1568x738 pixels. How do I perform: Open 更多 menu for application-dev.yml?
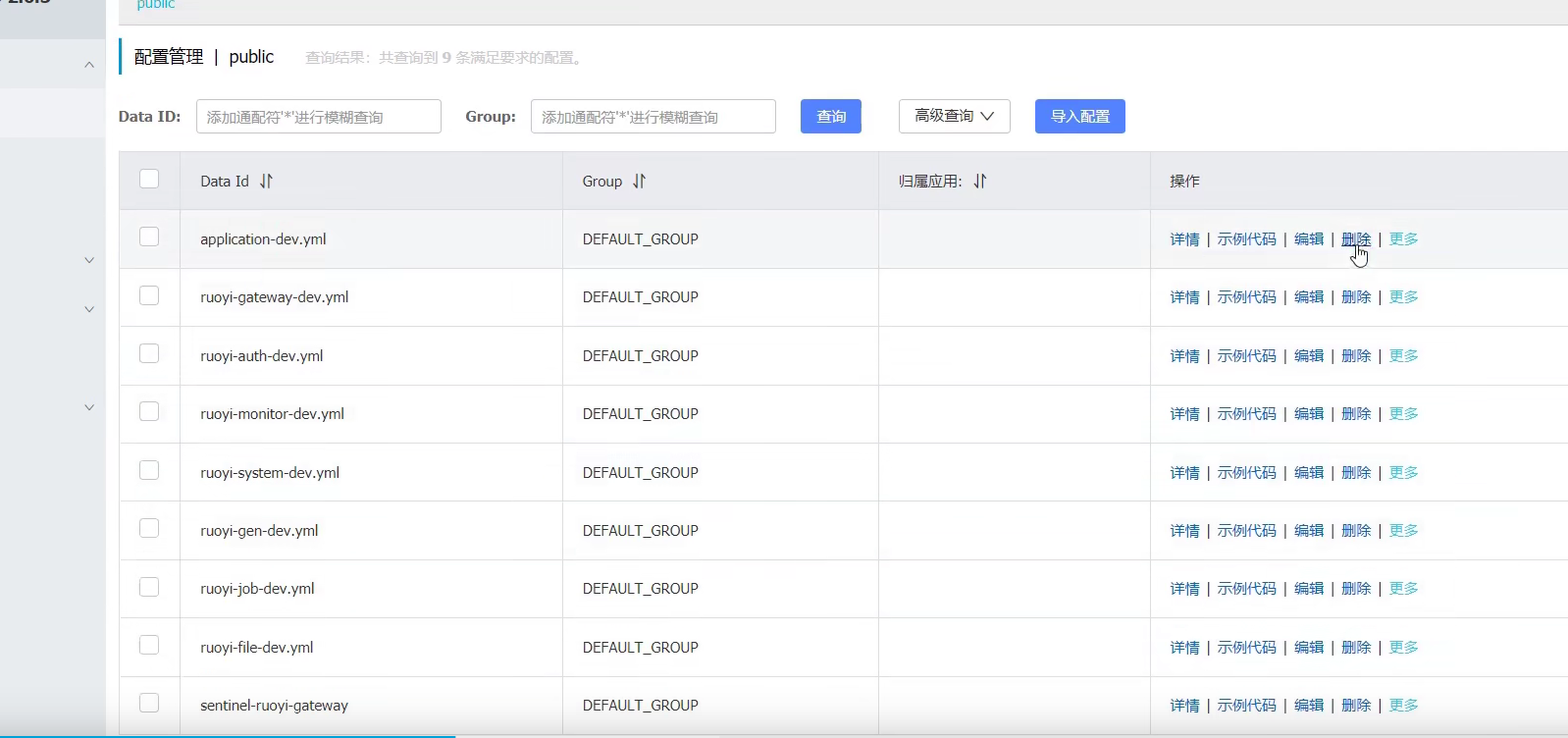pyautogui.click(x=1403, y=238)
